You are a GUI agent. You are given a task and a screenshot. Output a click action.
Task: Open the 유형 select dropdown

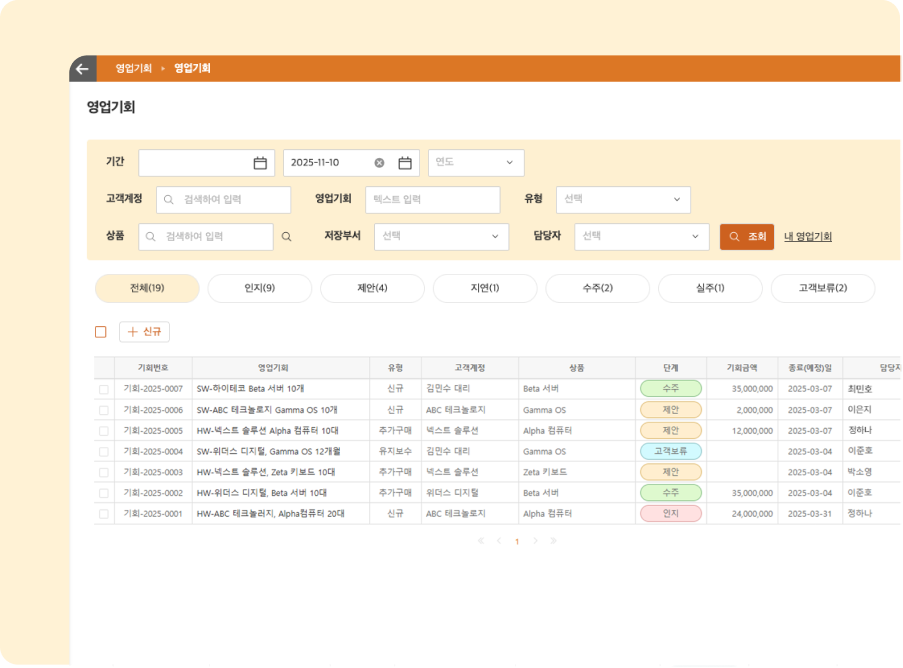click(623, 200)
